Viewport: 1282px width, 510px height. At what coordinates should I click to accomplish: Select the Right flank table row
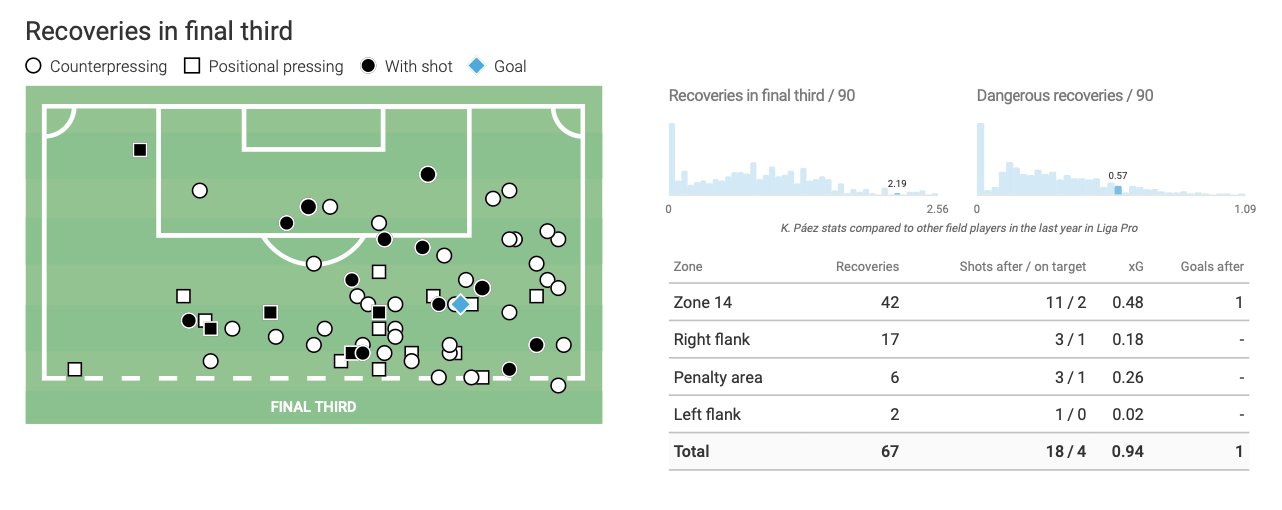pyautogui.click(x=960, y=340)
